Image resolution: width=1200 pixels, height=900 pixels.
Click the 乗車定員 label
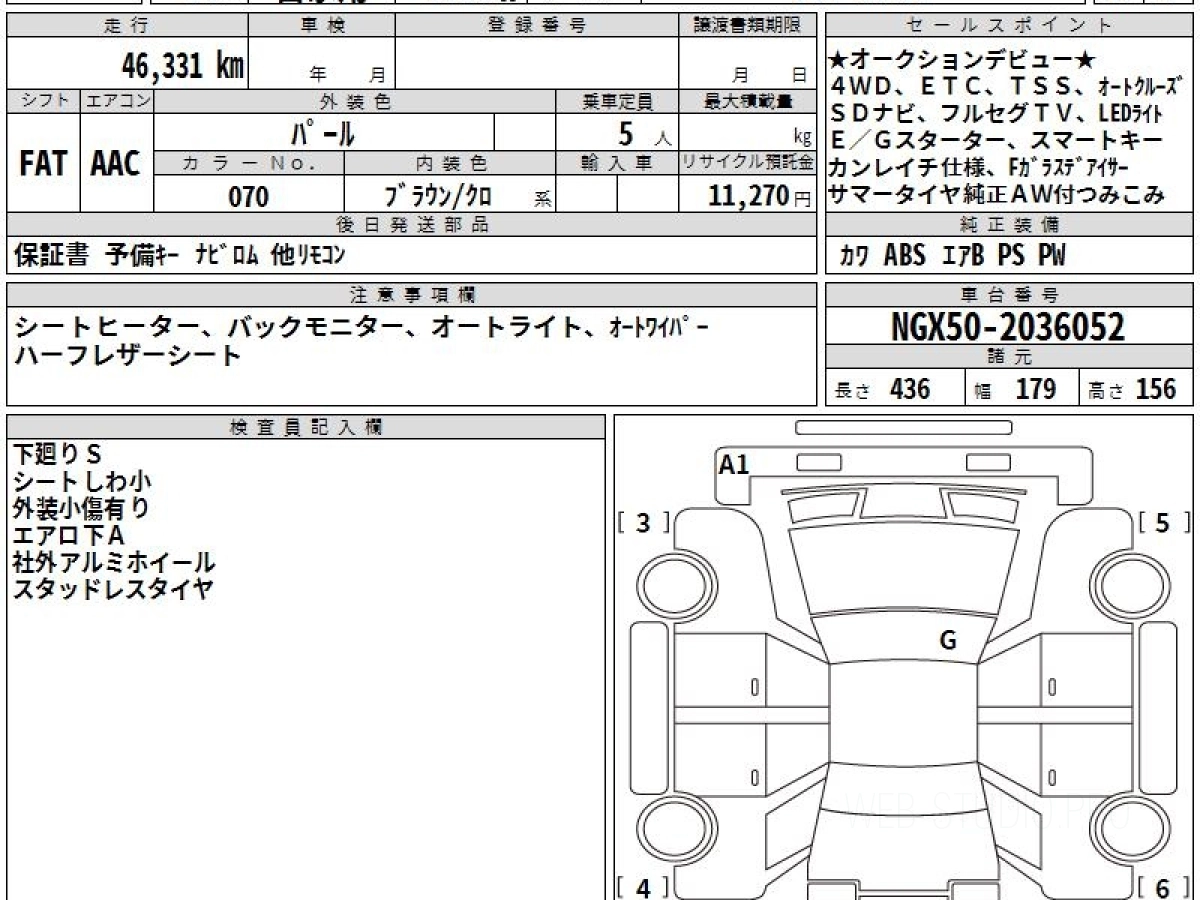617,101
